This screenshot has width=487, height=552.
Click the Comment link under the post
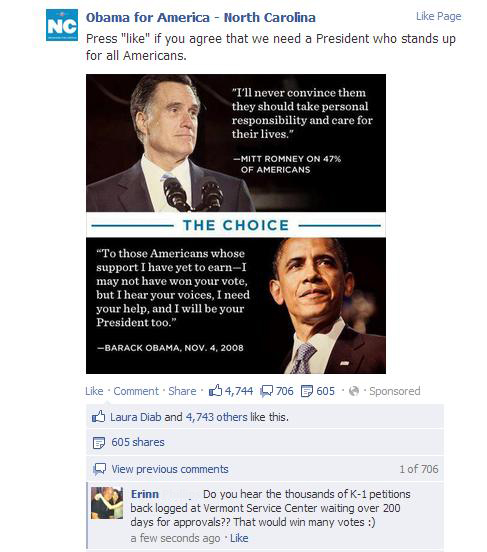click(x=136, y=391)
